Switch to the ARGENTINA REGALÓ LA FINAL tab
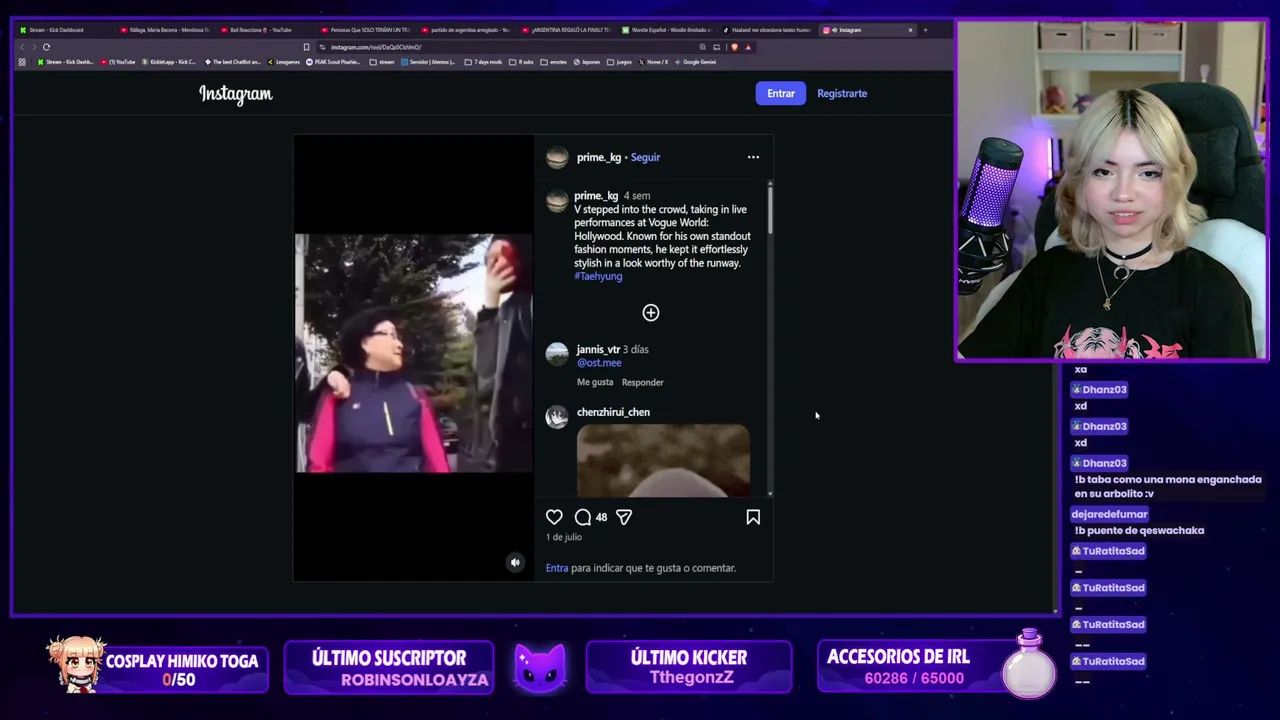The width and height of the screenshot is (1280, 720). [x=566, y=30]
